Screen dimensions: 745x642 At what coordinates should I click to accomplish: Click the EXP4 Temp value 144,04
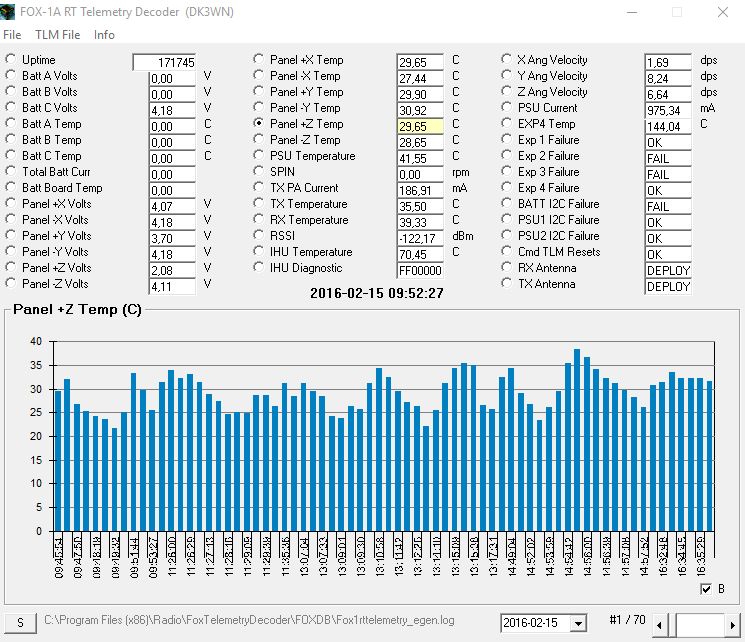point(668,126)
